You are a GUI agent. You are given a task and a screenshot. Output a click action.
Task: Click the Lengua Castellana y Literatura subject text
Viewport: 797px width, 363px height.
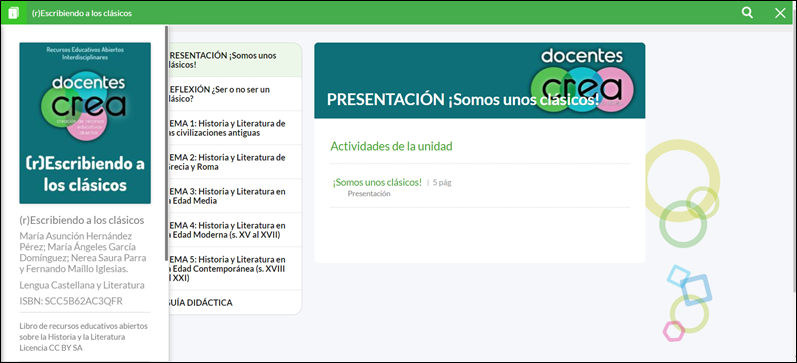coord(82,285)
